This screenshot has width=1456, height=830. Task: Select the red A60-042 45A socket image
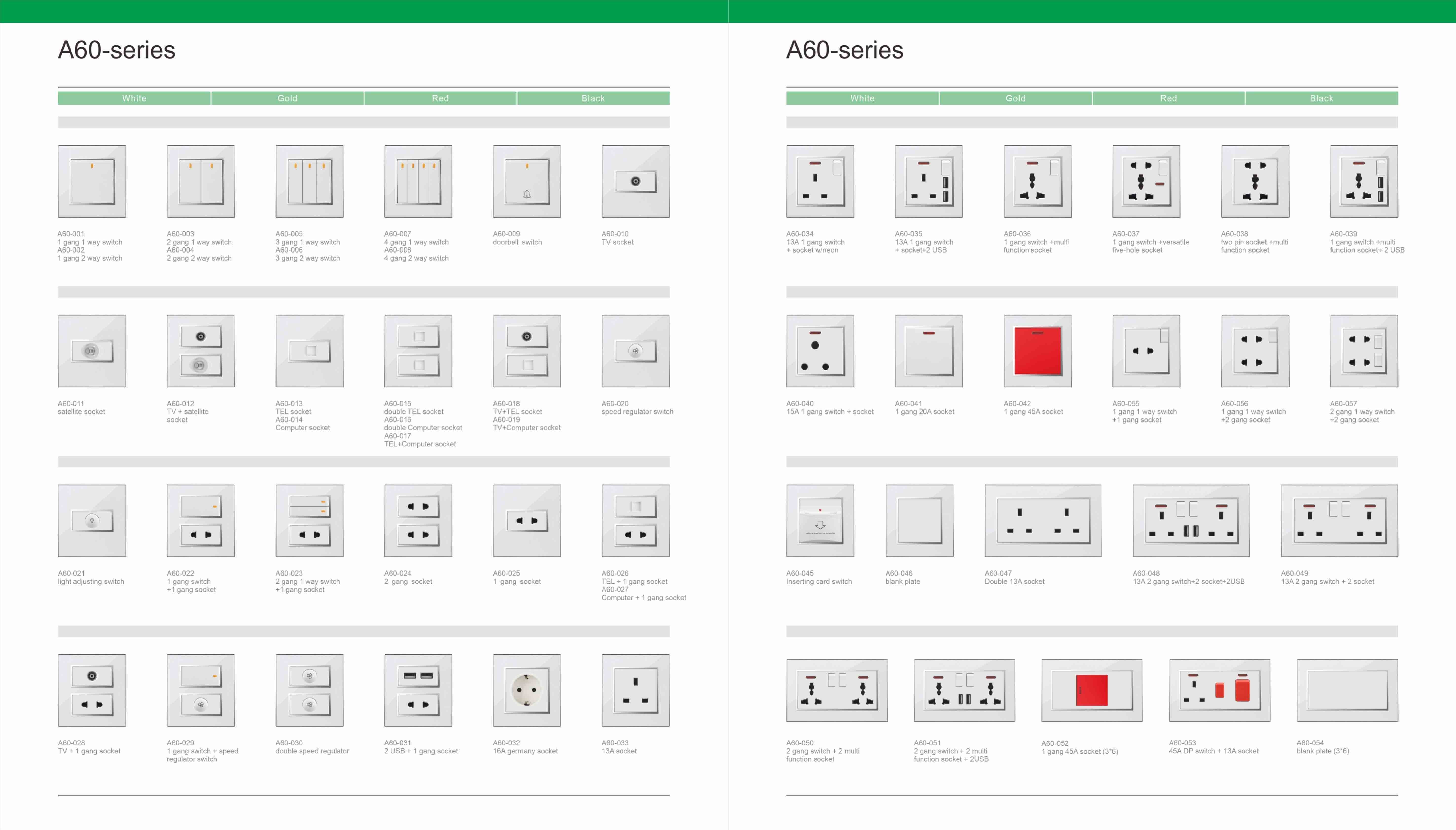click(x=1038, y=351)
